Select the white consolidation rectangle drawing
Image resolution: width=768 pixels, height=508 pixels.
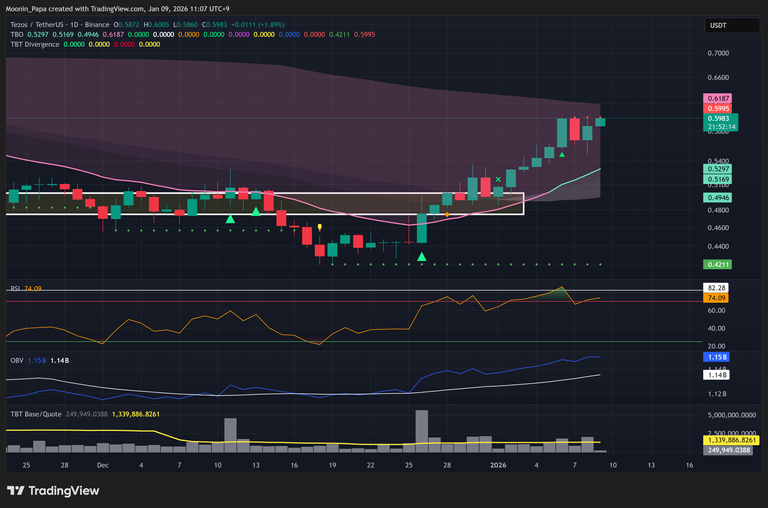pyautogui.click(x=265, y=193)
